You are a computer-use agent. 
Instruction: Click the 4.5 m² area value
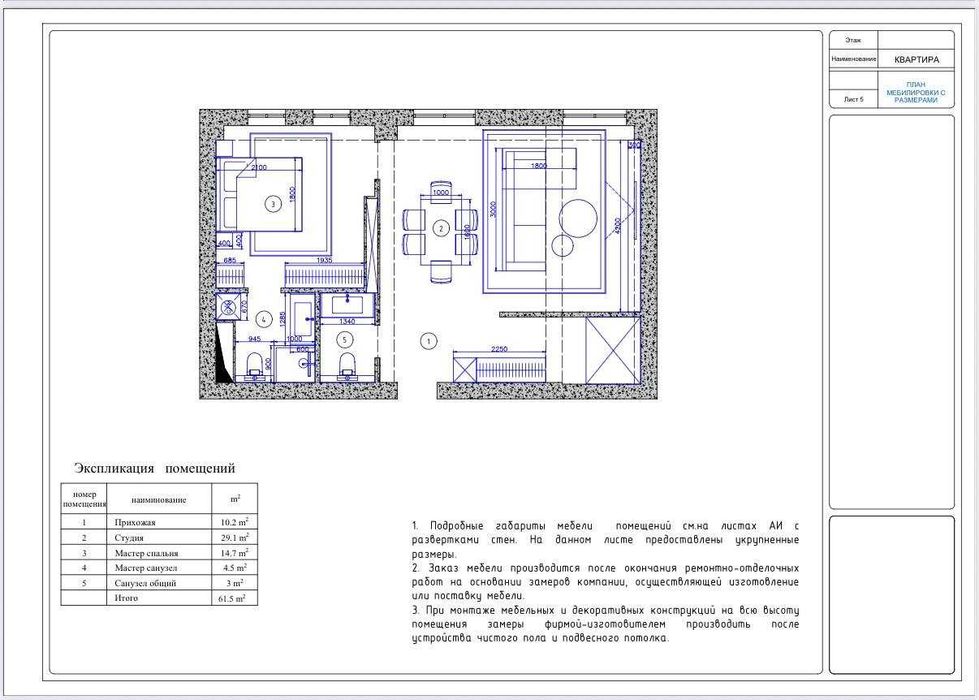[235, 568]
